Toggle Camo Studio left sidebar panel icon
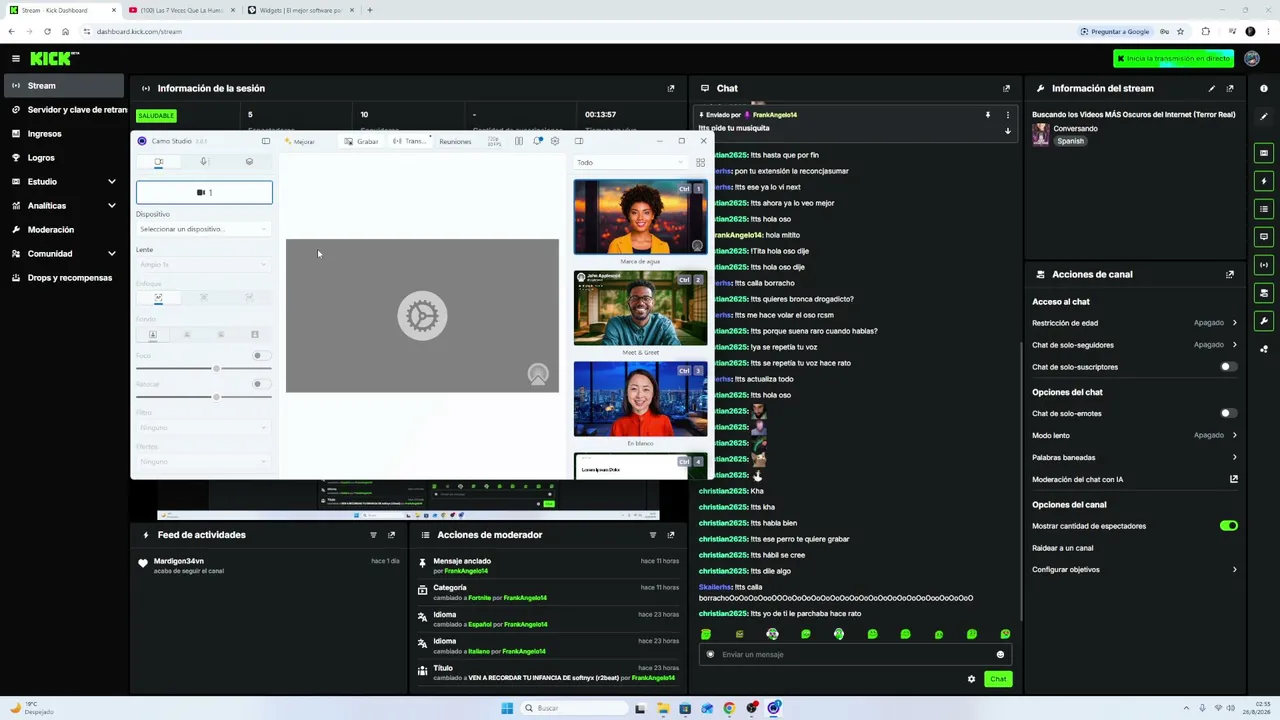This screenshot has height=720, width=1280. pos(266,141)
